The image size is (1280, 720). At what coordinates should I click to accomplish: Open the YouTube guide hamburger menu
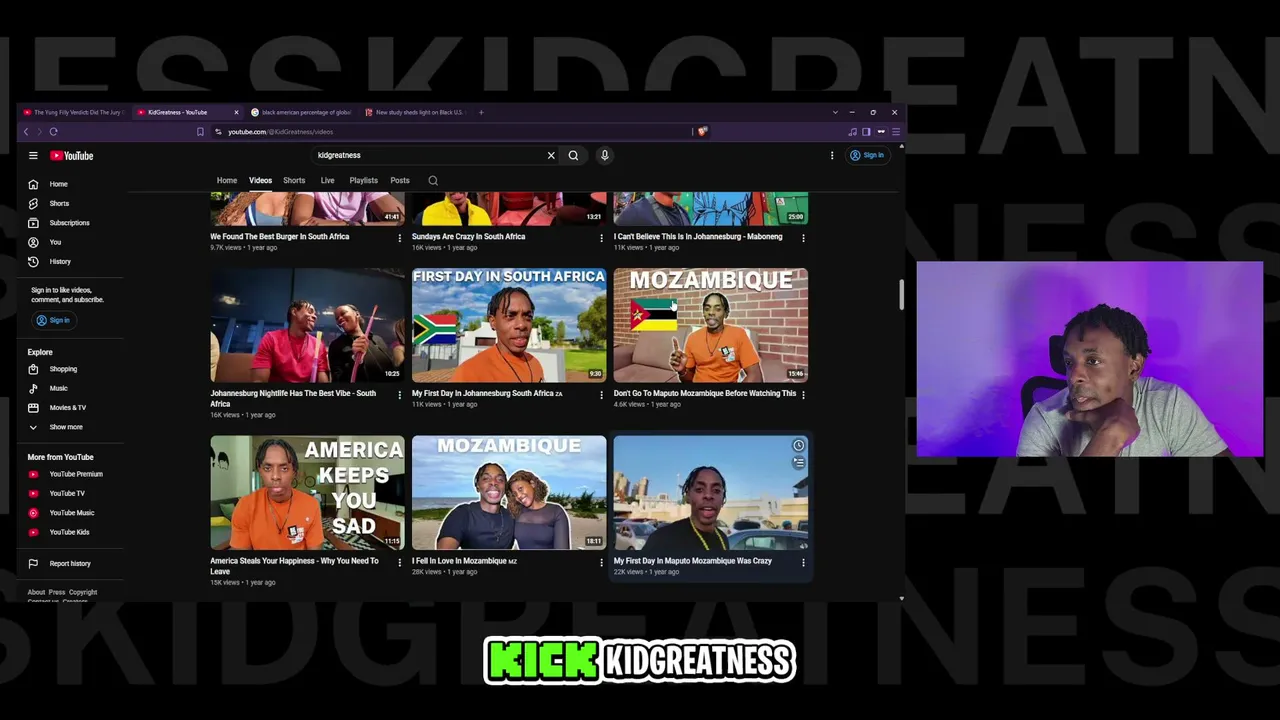point(33,155)
